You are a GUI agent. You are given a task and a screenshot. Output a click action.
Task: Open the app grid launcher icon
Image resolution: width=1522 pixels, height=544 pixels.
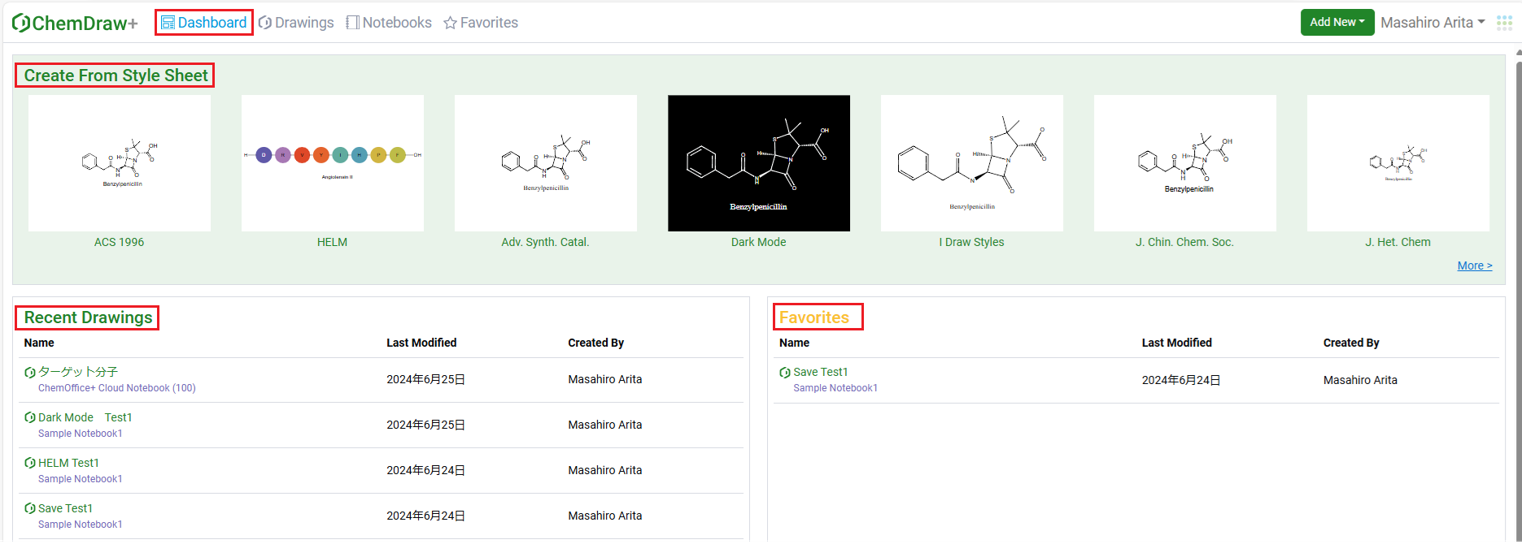[x=1504, y=23]
